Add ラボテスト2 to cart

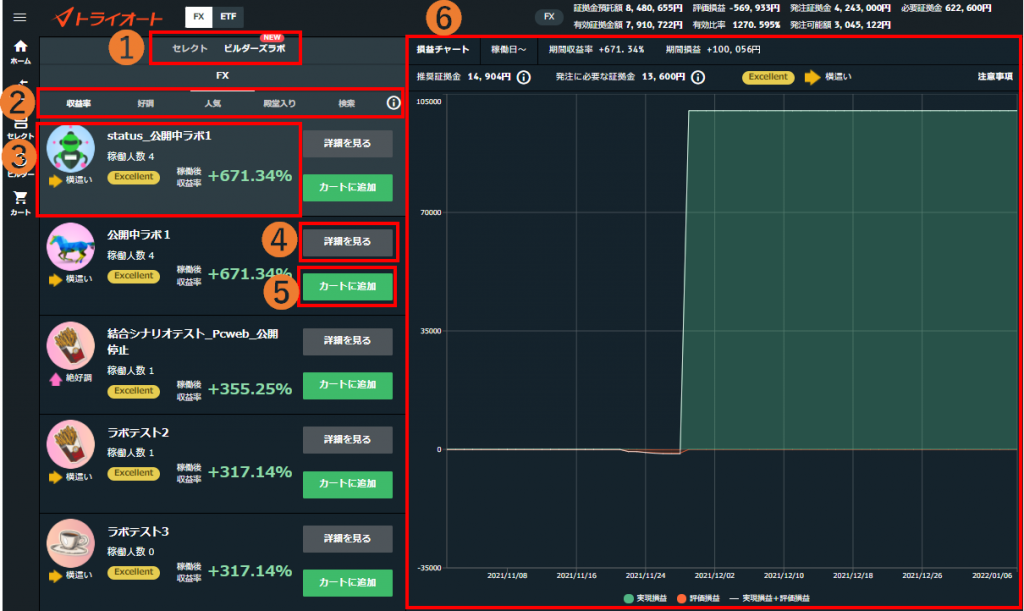347,484
